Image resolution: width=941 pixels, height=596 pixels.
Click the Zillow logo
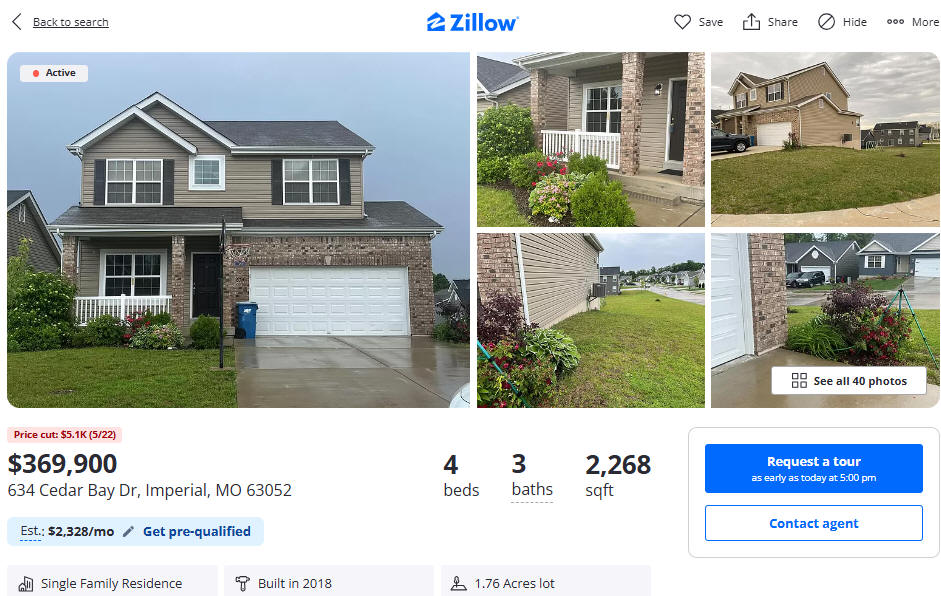point(473,22)
